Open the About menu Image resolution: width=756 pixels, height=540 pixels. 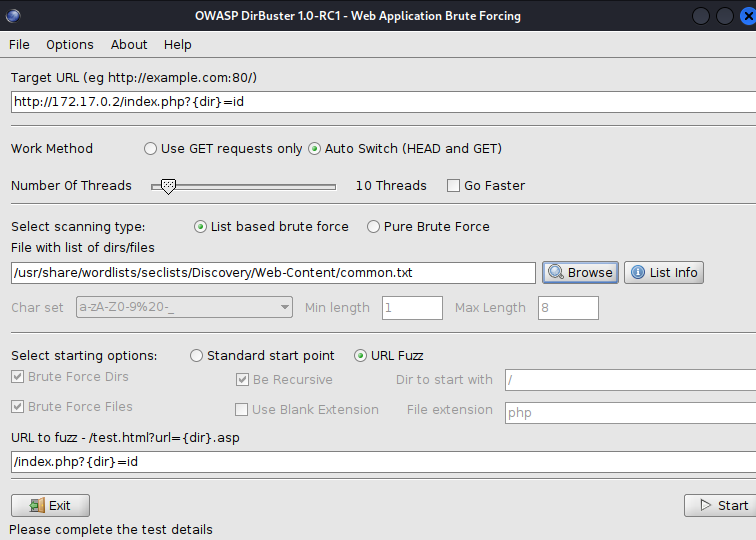(x=129, y=45)
